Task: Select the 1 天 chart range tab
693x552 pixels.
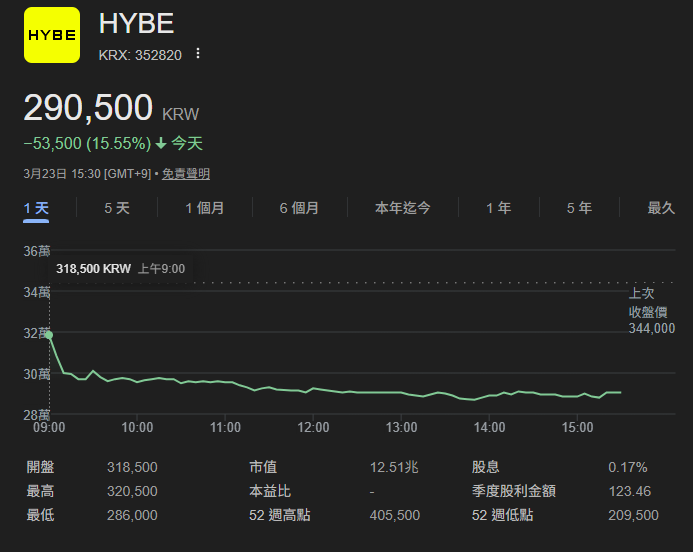Action: point(36,208)
